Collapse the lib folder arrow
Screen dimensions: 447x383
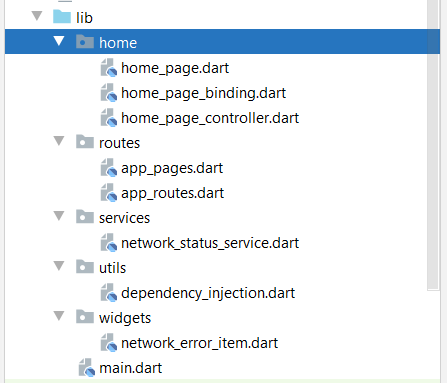[x=37, y=16]
